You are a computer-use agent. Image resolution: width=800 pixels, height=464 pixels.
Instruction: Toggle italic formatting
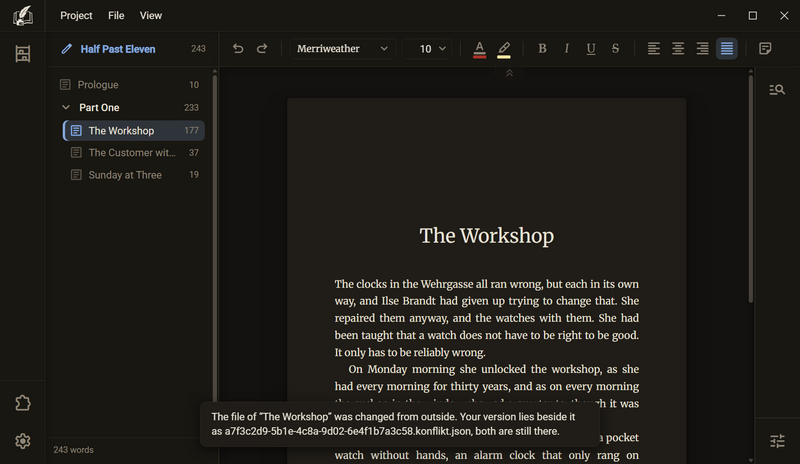(x=566, y=48)
